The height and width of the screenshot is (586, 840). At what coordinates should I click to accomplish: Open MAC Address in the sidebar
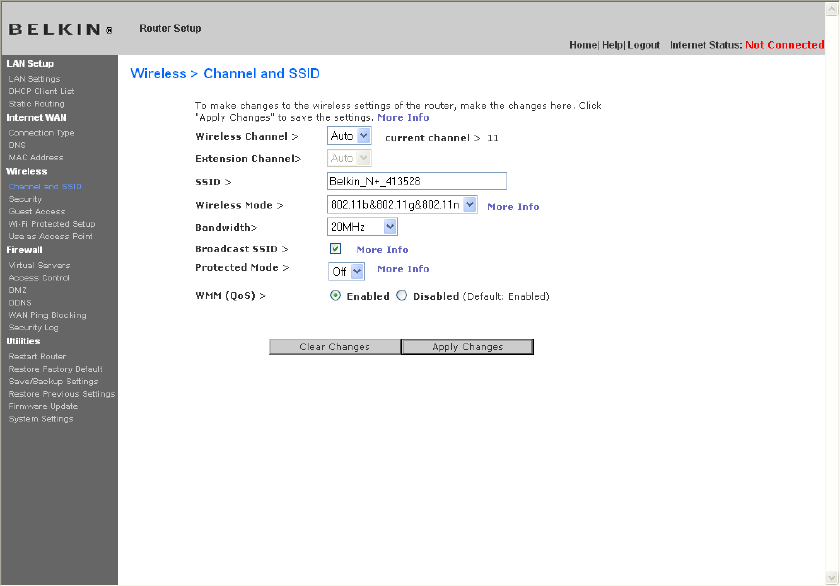(x=36, y=157)
